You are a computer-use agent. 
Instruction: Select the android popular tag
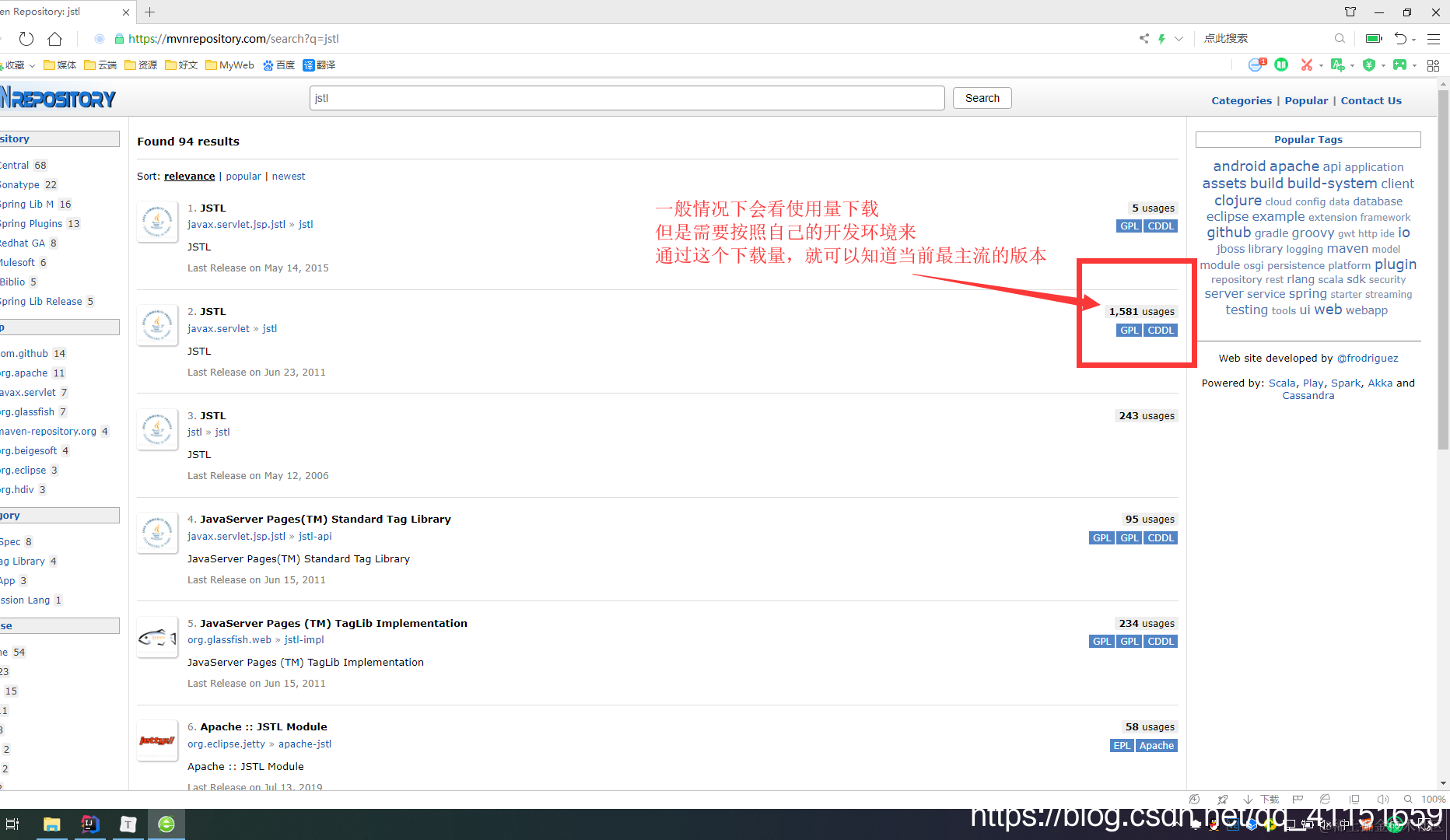(x=1239, y=166)
